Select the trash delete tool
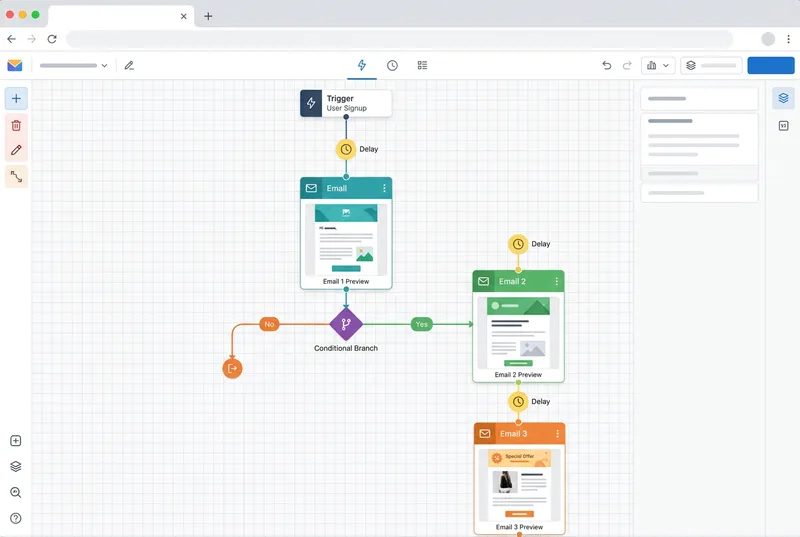The height and width of the screenshot is (537, 800). 16,125
